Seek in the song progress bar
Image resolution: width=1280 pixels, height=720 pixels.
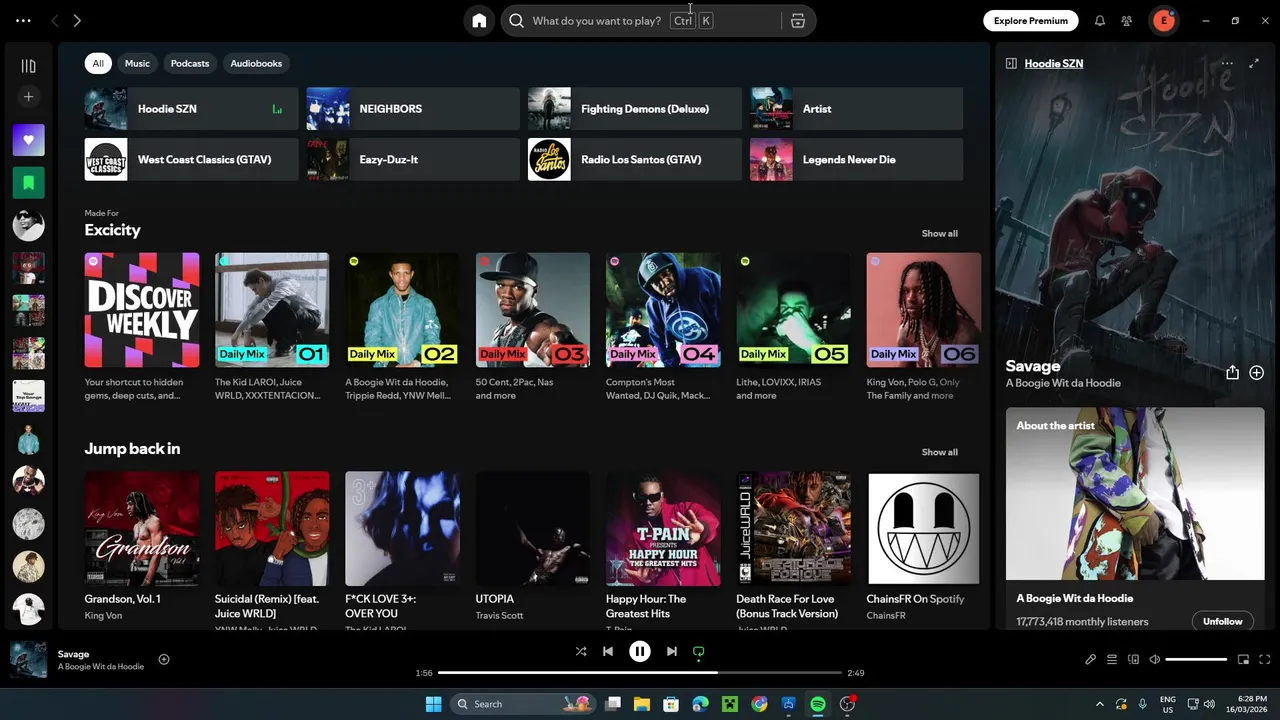640,673
